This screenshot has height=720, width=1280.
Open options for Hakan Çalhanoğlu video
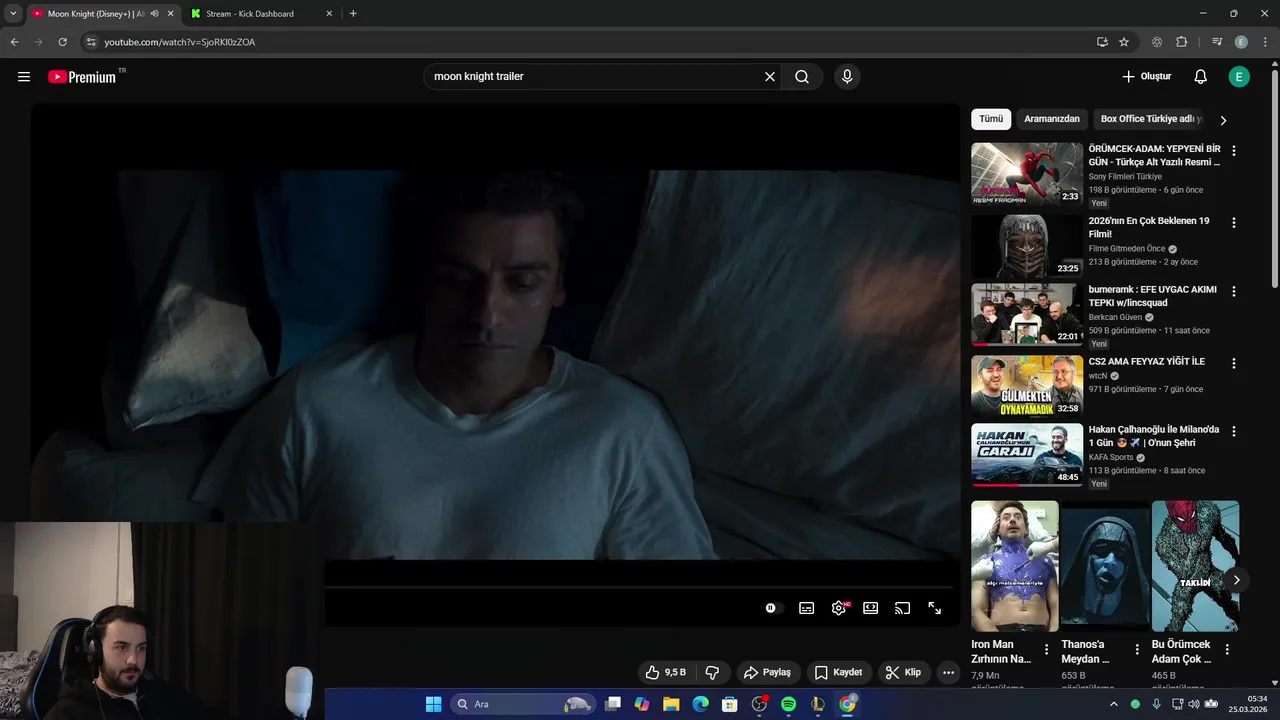[x=1234, y=432]
